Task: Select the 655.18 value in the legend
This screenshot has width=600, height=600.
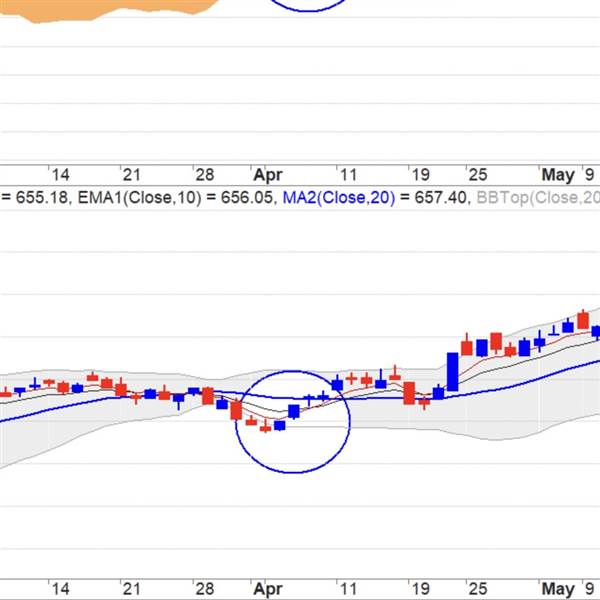Action: (x=42, y=197)
